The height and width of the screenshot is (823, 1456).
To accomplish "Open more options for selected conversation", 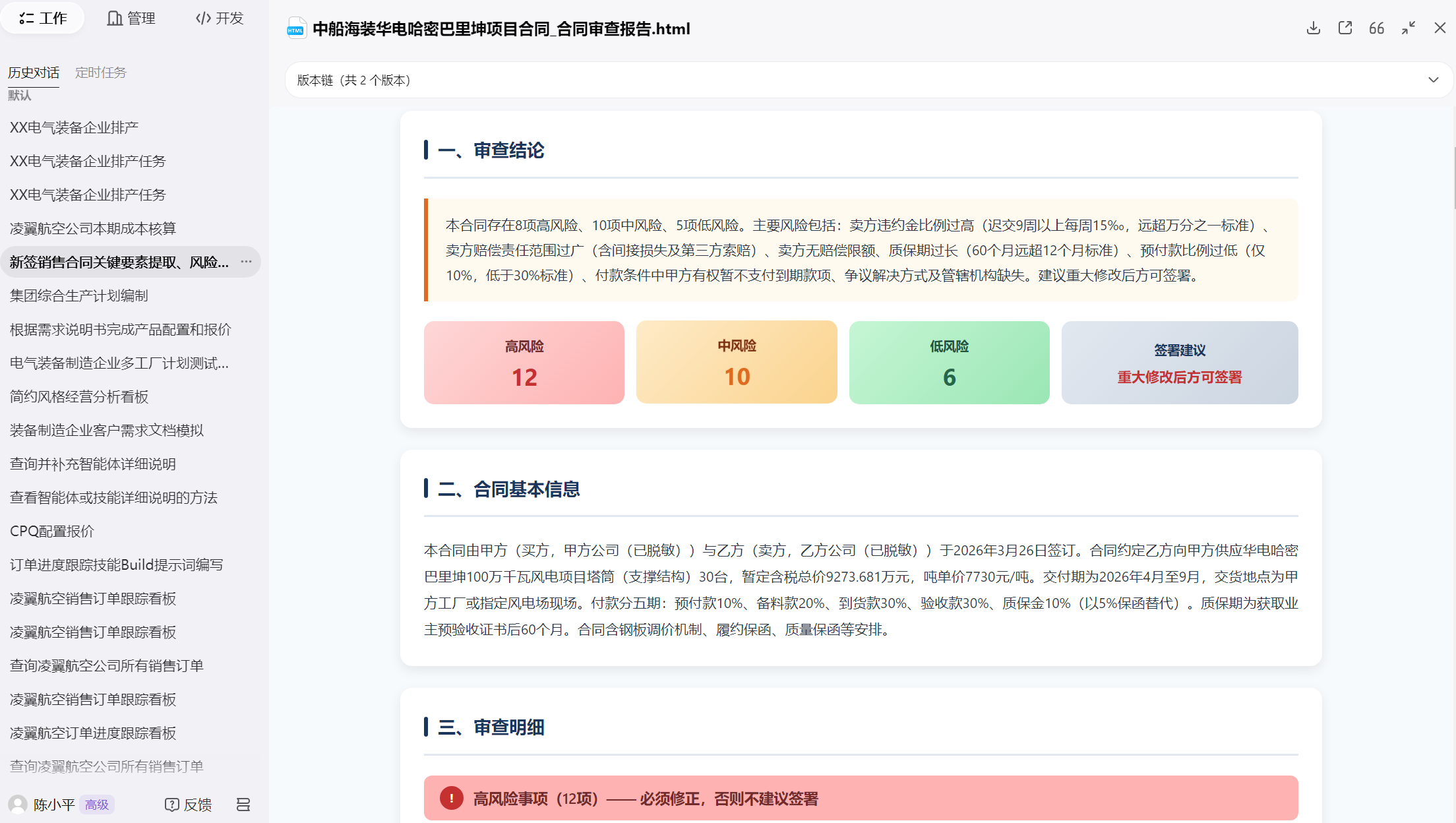I will click(x=246, y=262).
